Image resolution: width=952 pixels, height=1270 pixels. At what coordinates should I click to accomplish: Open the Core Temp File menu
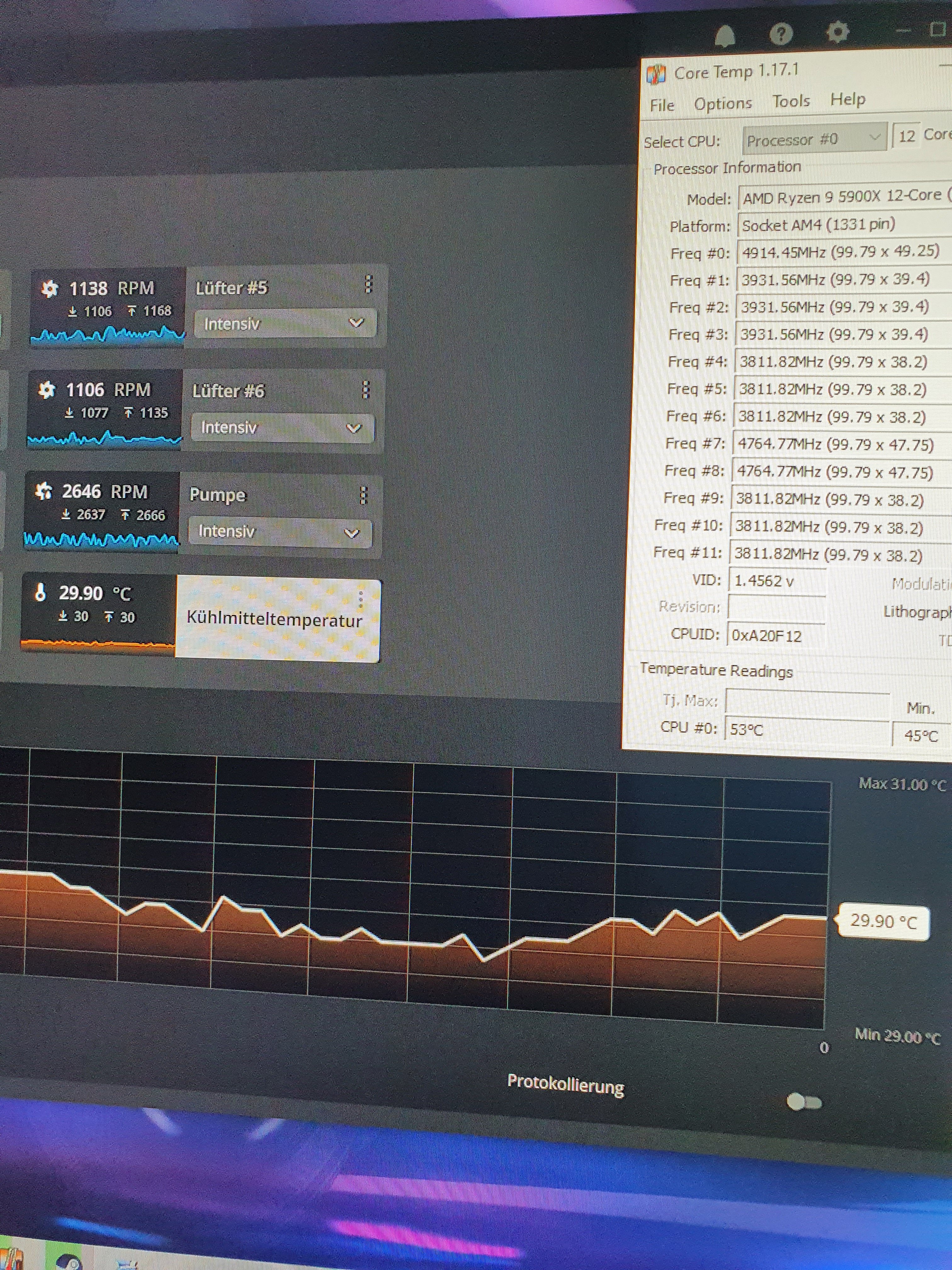(x=662, y=106)
